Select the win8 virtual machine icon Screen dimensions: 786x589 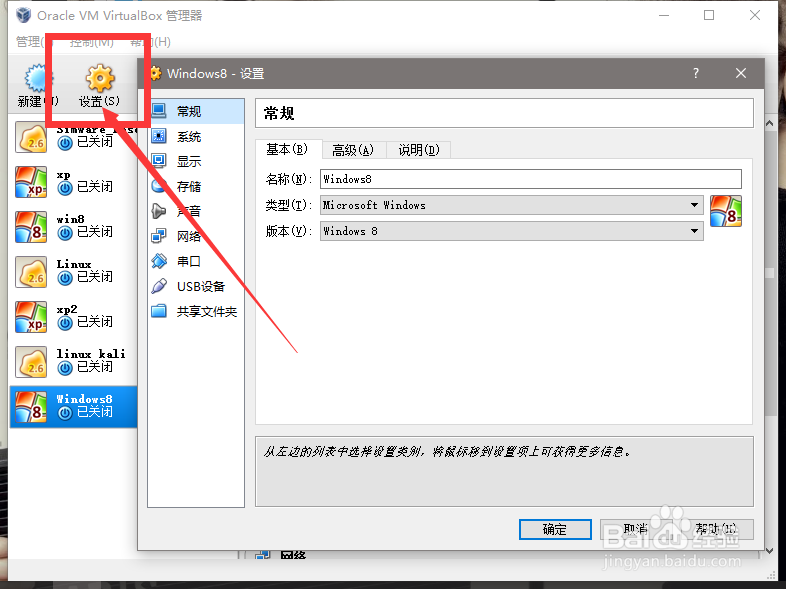click(31, 227)
